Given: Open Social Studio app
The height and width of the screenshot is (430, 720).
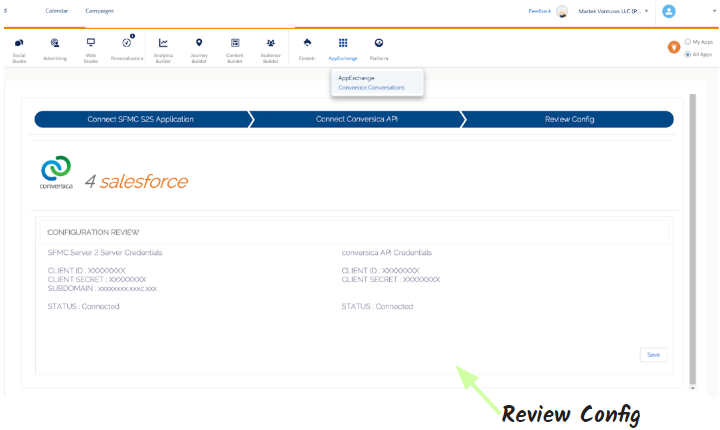Looking at the screenshot, I should [x=19, y=50].
